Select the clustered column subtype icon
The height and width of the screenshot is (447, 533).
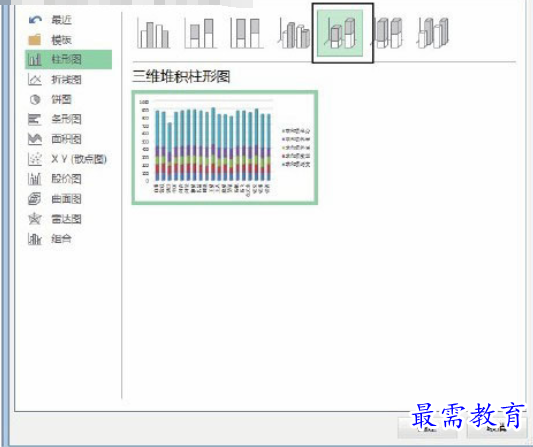154,33
